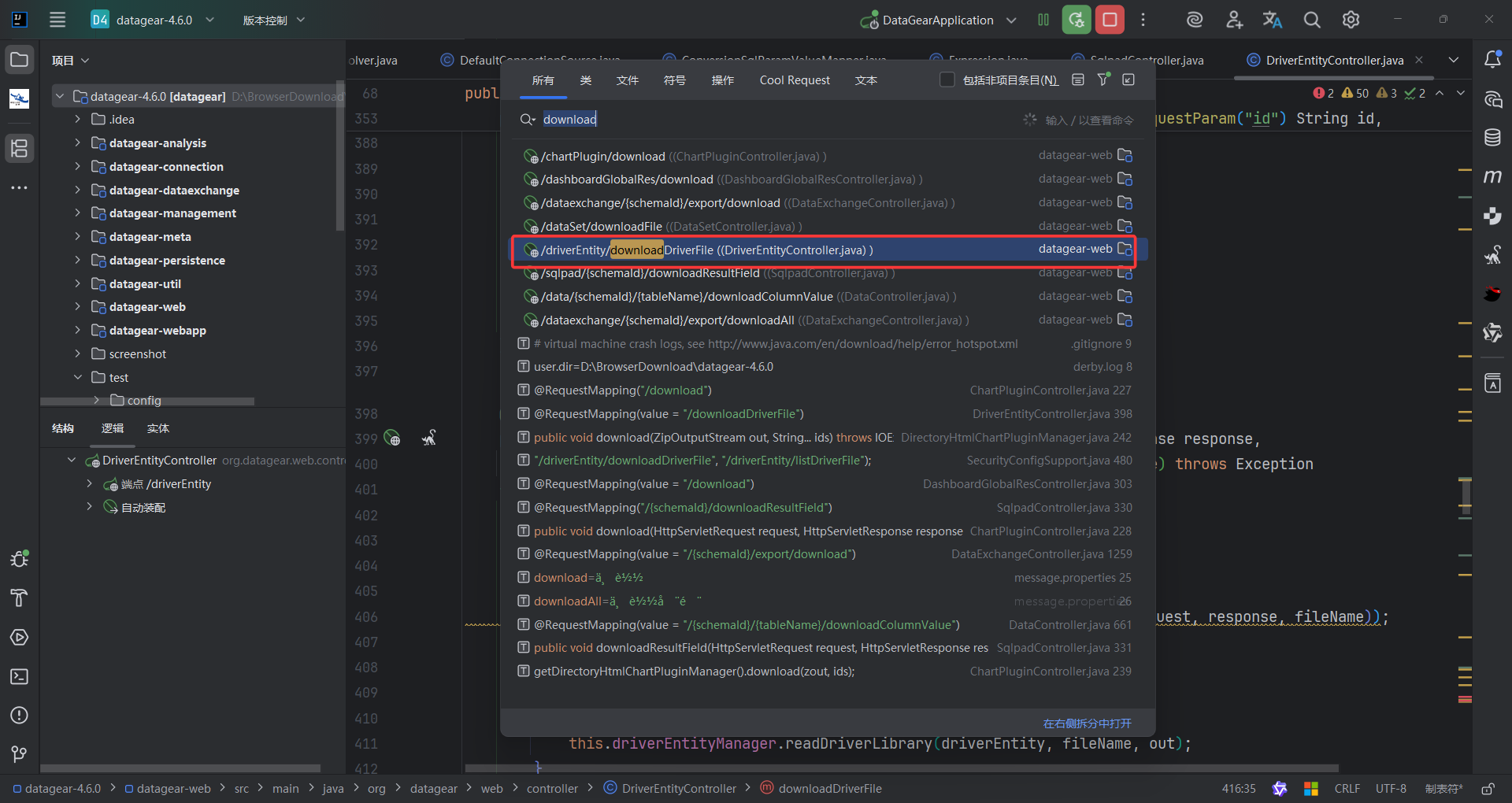Click DriverEntityController breadcrumb in navigation bar
This screenshot has height=803, width=1512.
pyautogui.click(x=670, y=789)
